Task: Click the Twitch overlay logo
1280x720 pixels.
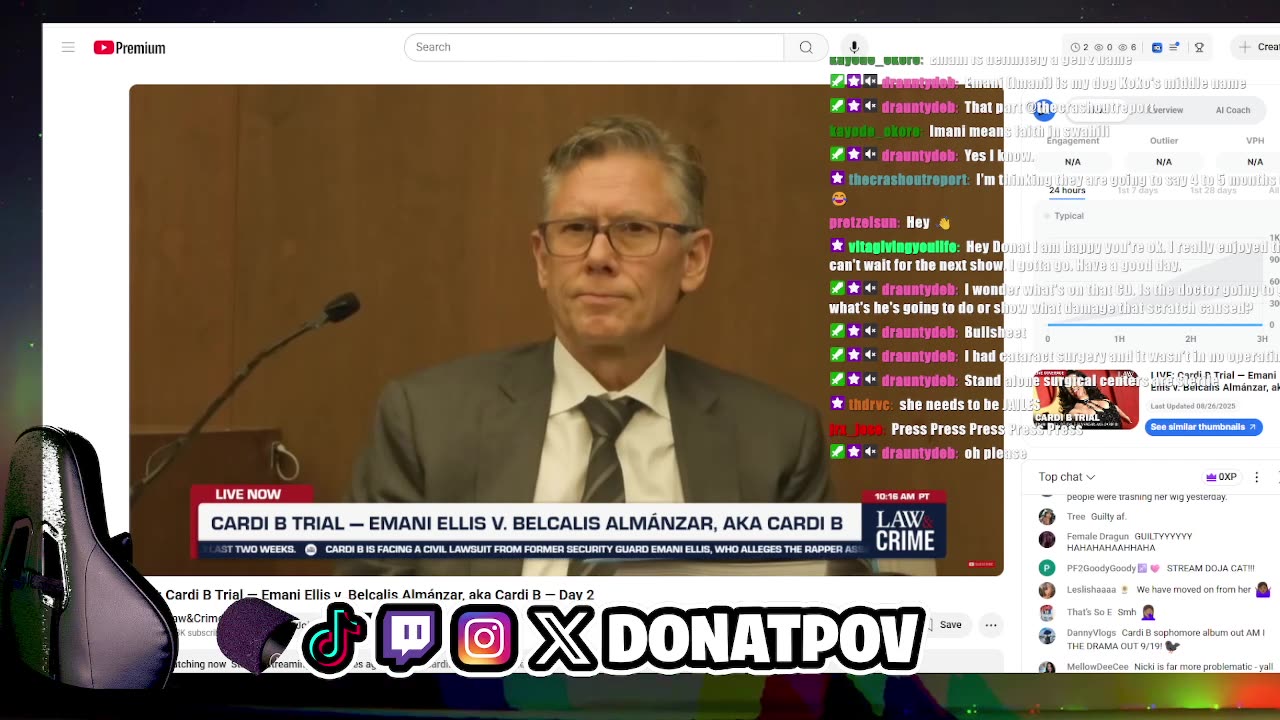Action: click(408, 637)
